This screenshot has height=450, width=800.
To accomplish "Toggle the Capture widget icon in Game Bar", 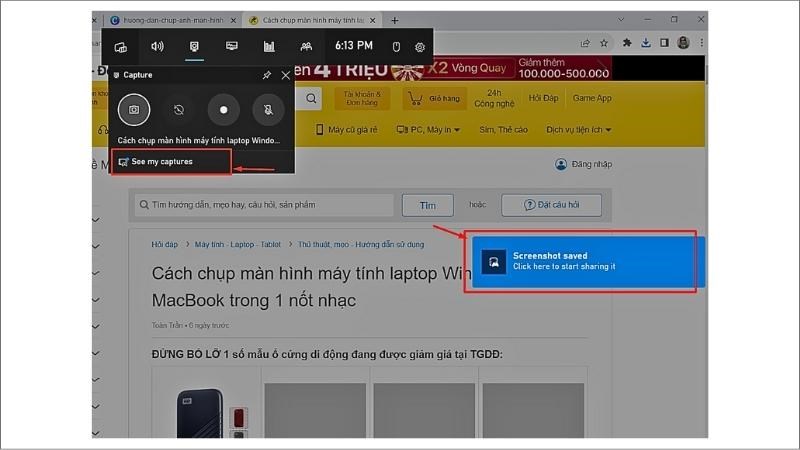I will pos(194,46).
